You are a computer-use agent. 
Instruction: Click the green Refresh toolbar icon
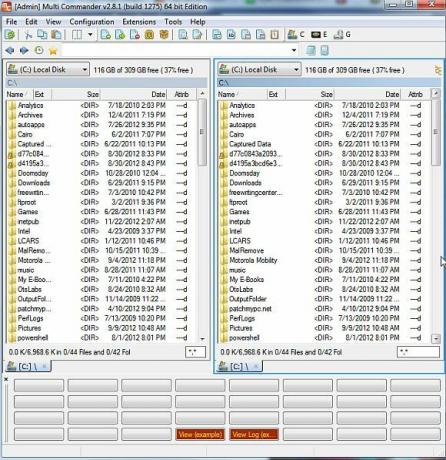[x=10, y=35]
